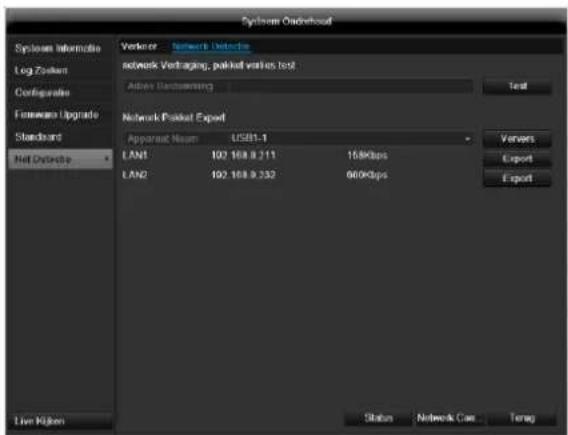Click the Terug button
The width and height of the screenshot is (568, 435).
(522, 418)
